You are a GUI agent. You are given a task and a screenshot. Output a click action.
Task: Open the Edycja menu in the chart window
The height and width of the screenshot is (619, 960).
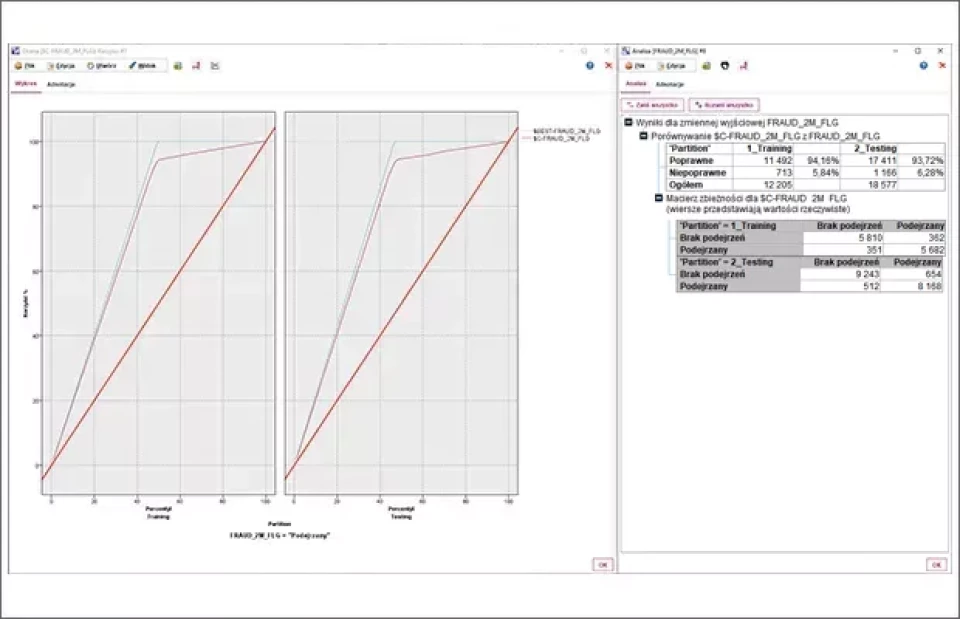click(63, 65)
